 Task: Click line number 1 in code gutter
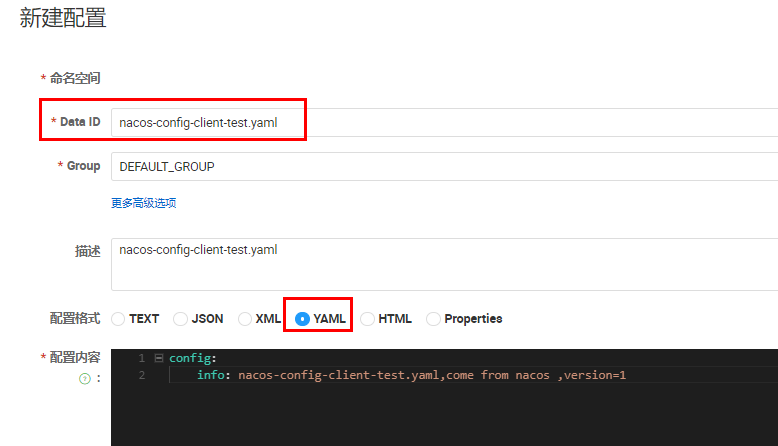pos(141,358)
